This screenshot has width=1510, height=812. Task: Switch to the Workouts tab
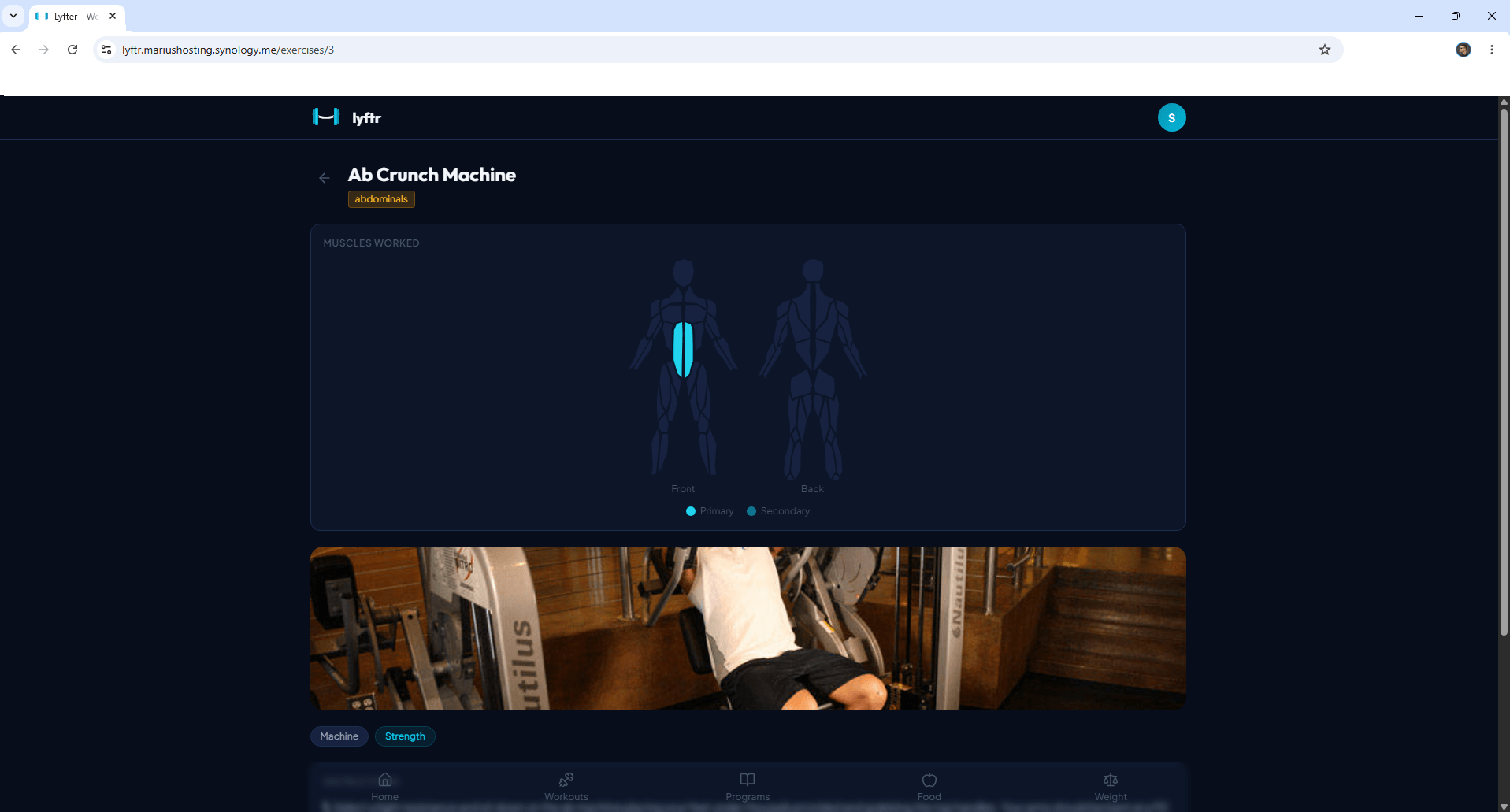566,787
